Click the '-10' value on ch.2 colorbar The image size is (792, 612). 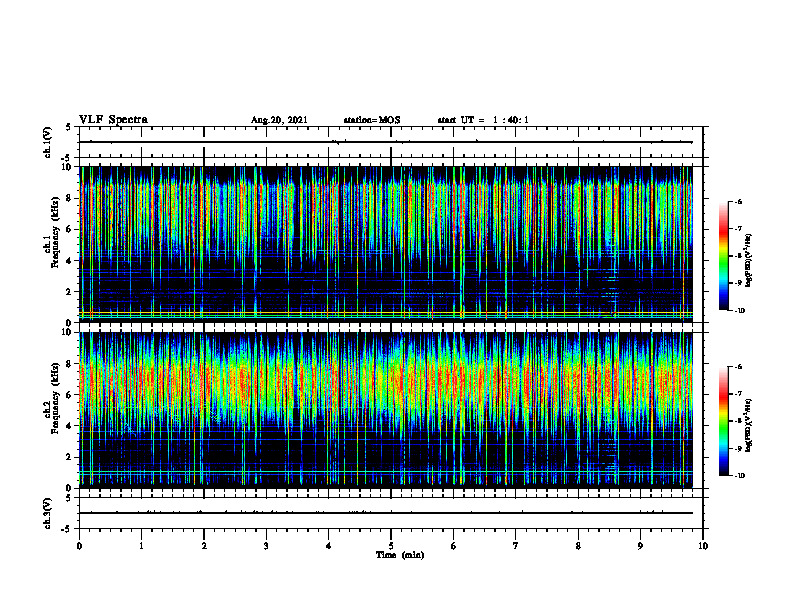[739, 476]
